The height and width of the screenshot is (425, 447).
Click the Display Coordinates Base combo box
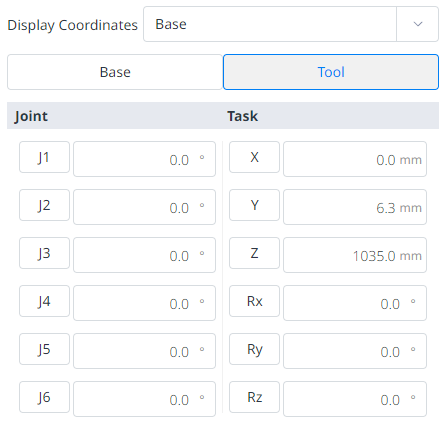291,24
